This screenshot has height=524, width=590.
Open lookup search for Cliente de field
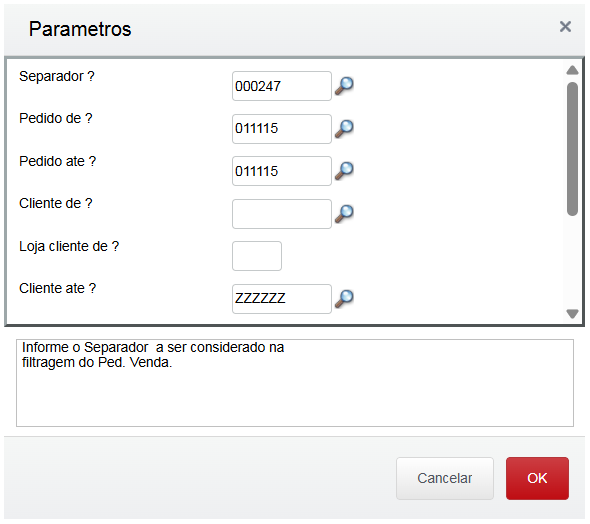344,214
